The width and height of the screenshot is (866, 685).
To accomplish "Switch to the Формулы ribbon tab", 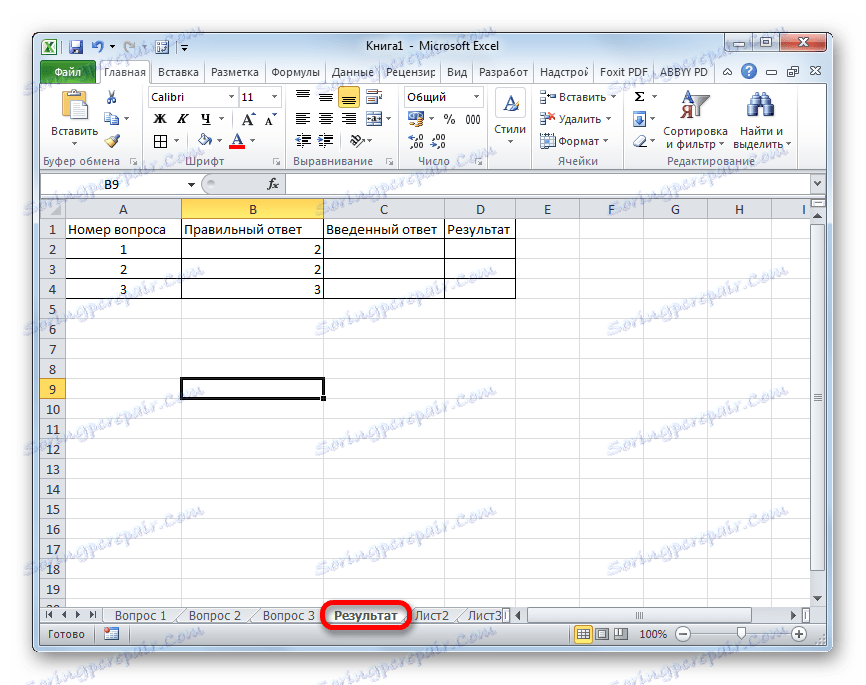I will 295,72.
